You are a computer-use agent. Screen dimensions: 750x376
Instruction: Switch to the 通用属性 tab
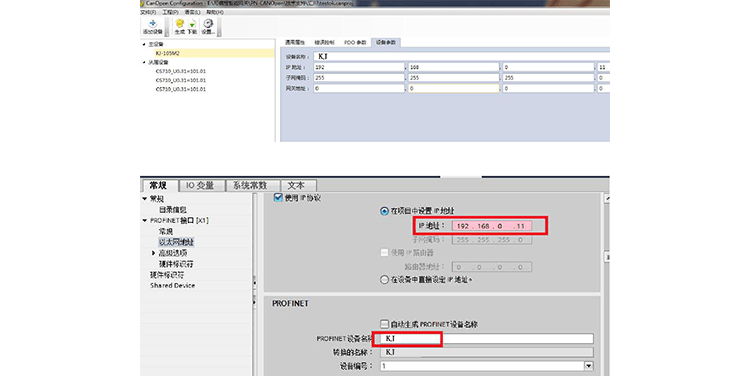[x=295, y=43]
